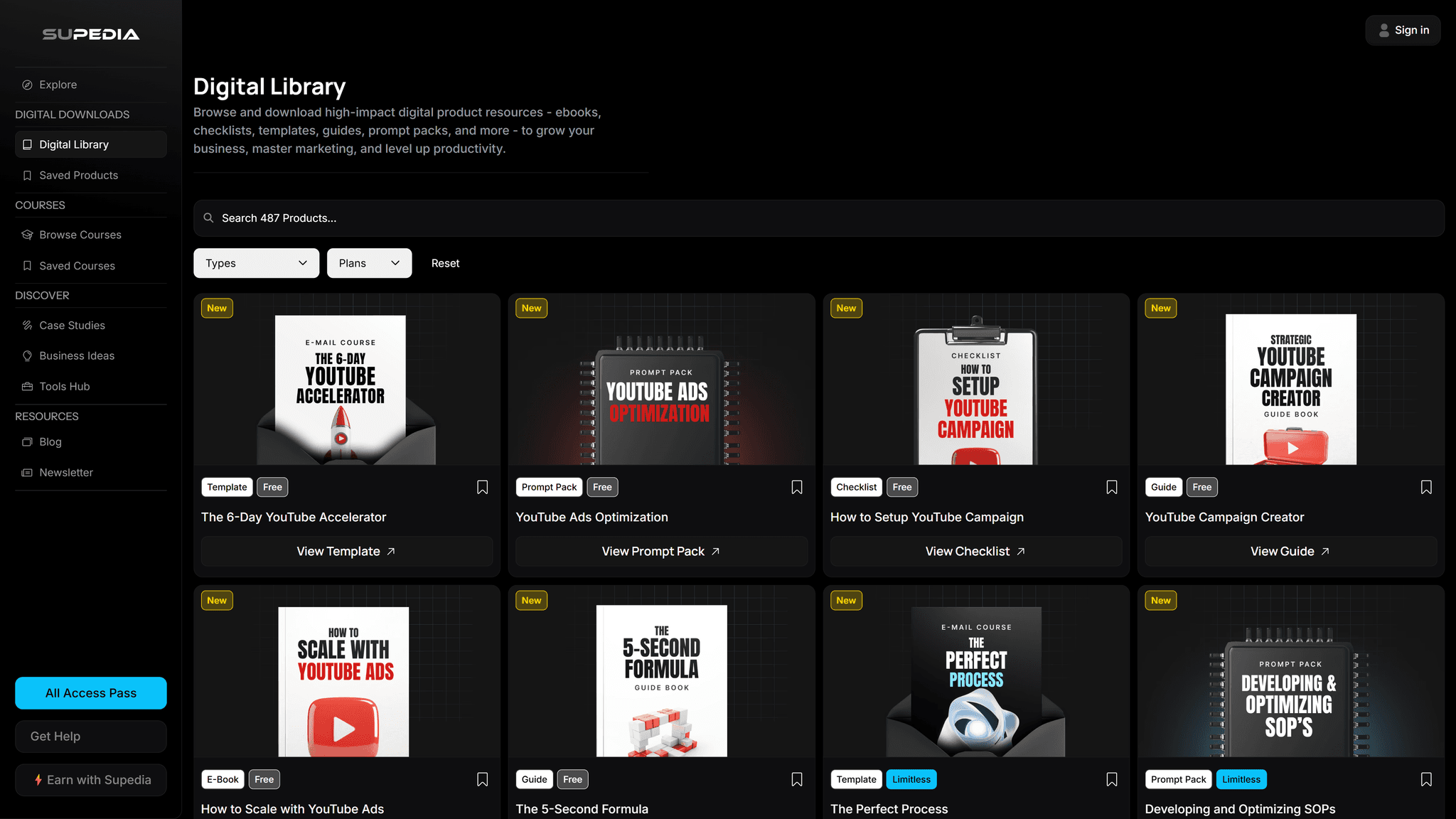Save The 5-Second Formula using bookmark icon
The width and height of the screenshot is (1456, 819).
[x=796, y=779]
